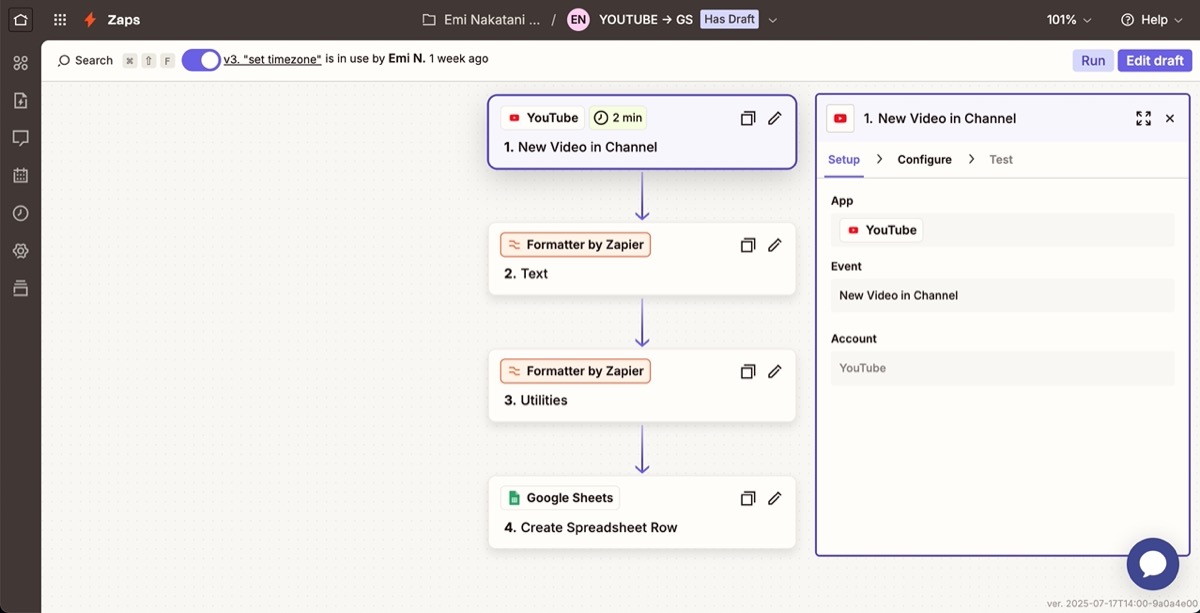Click the YouTube app badge in step 1
The height and width of the screenshot is (613, 1200).
543,118
